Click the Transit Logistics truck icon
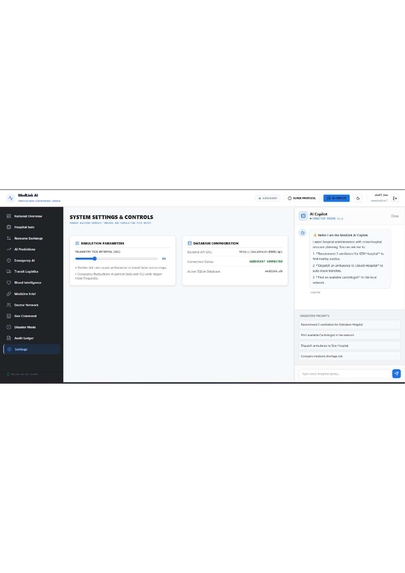The width and height of the screenshot is (405, 573). coord(9,272)
